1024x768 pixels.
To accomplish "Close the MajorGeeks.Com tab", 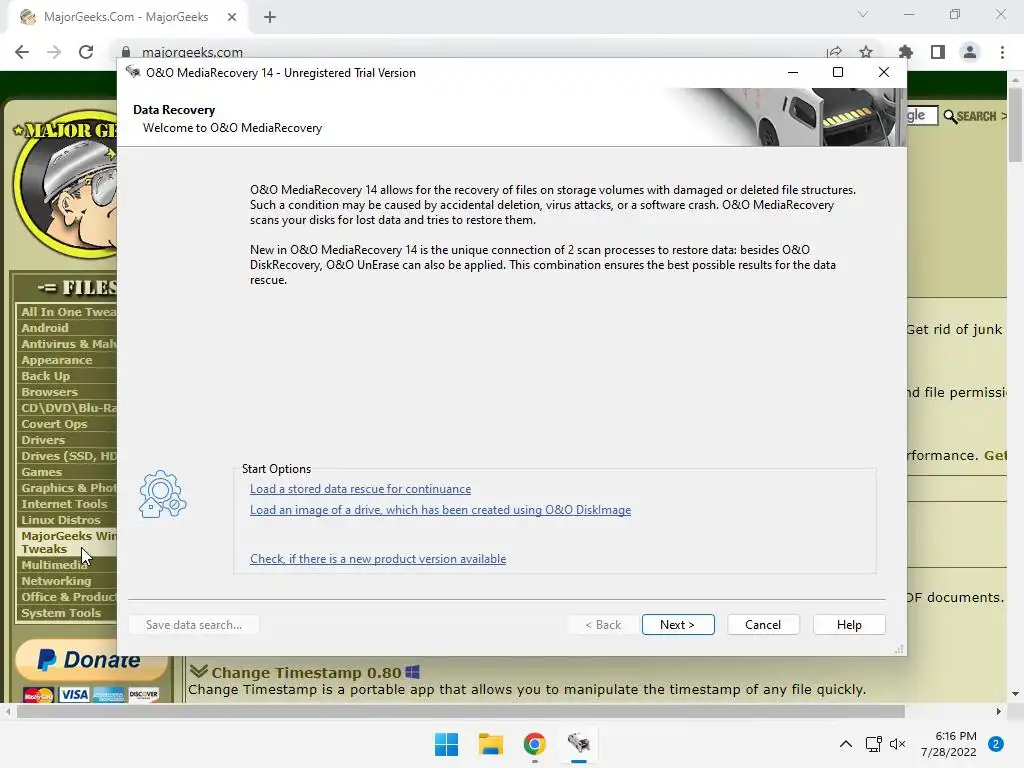I will pyautogui.click(x=232, y=17).
